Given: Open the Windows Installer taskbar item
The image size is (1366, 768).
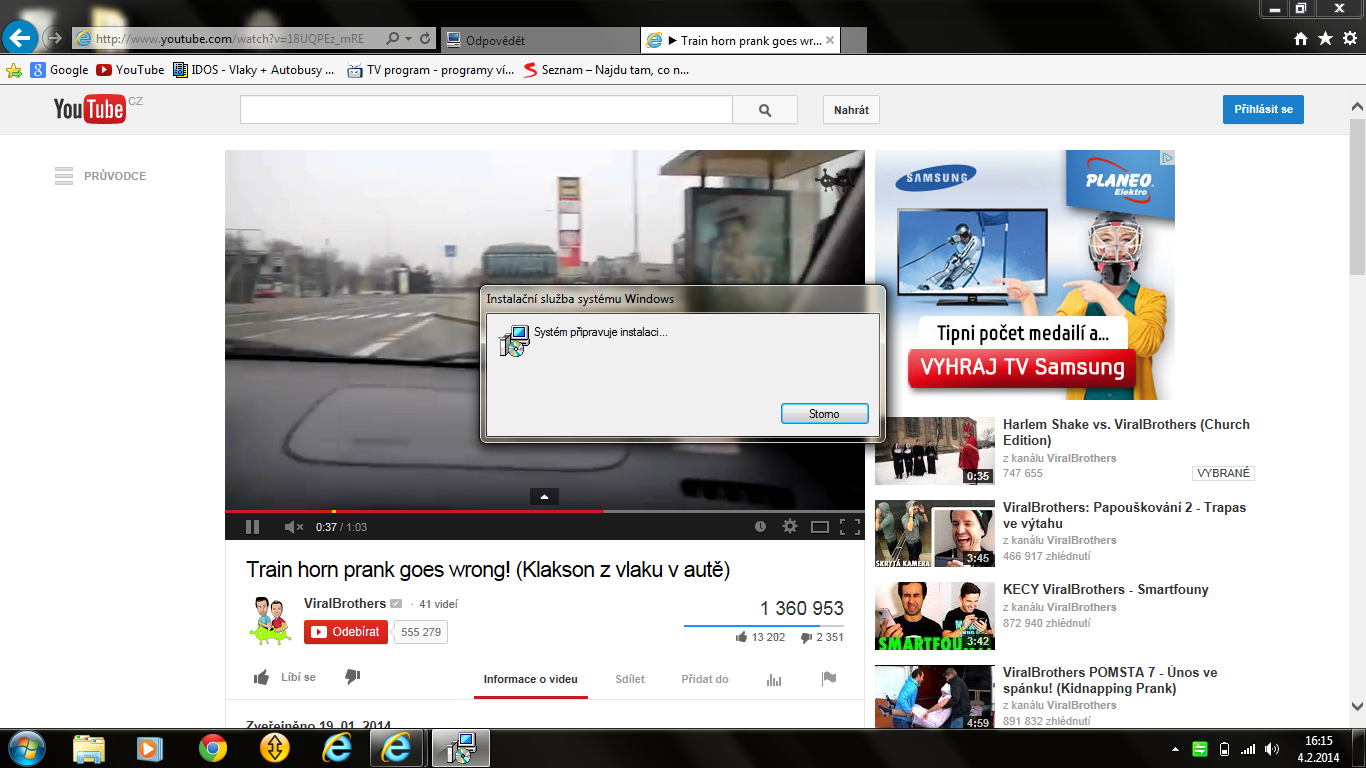Looking at the screenshot, I should pyautogui.click(x=459, y=748).
